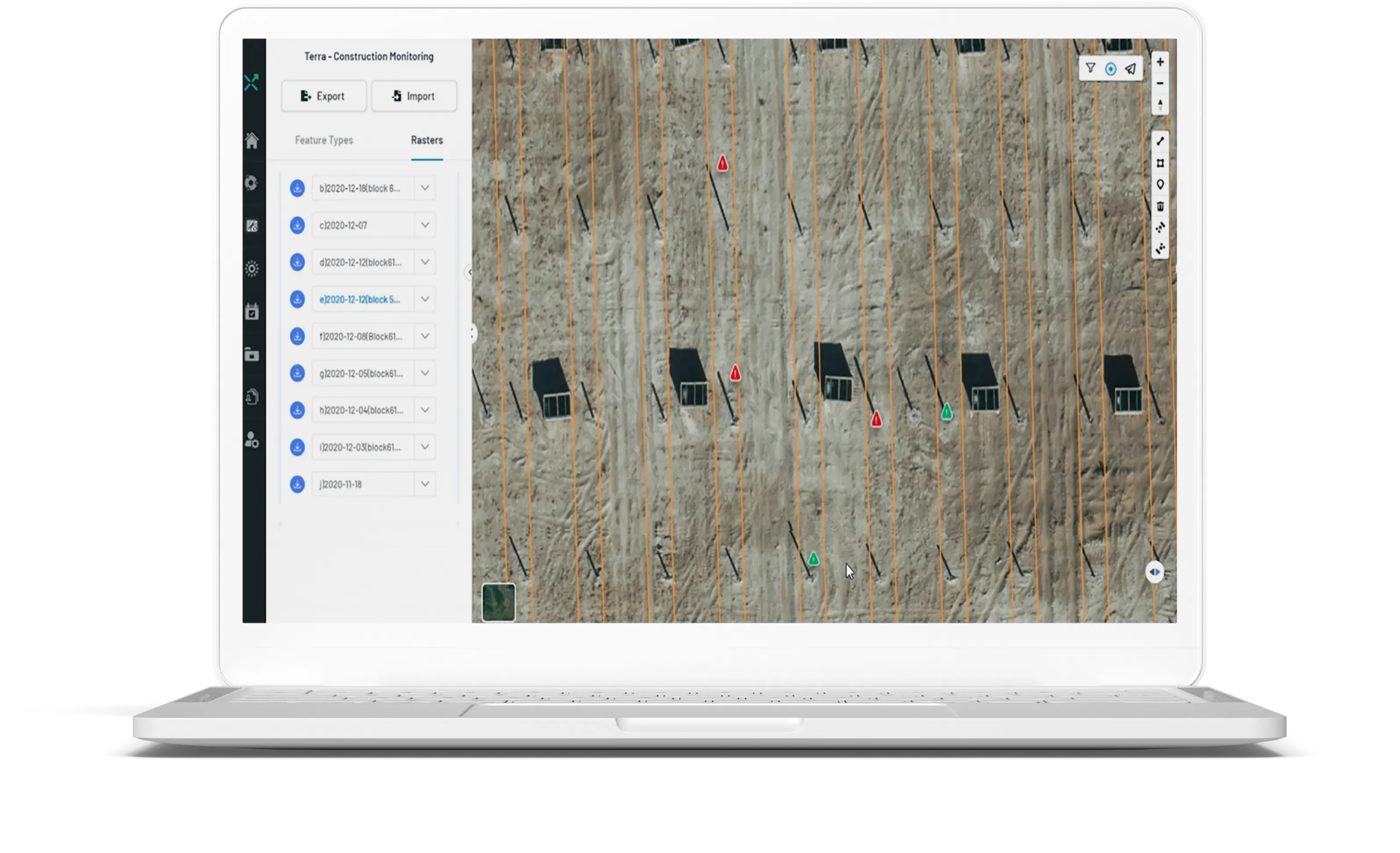Switch to the Feature Types tab
Image resolution: width=1400 pixels, height=853 pixels.
tap(323, 140)
